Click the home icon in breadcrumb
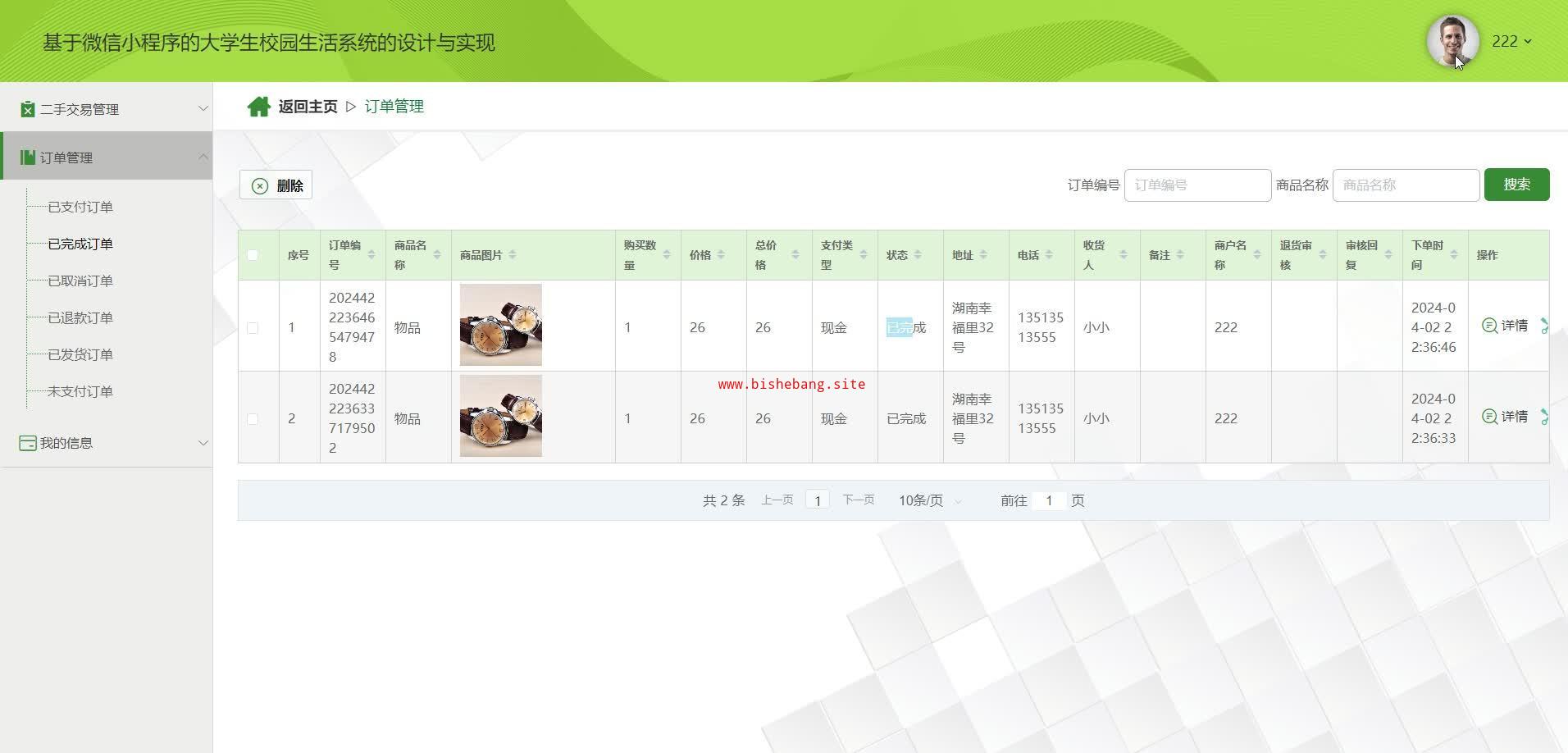This screenshot has width=1568, height=753. [259, 107]
